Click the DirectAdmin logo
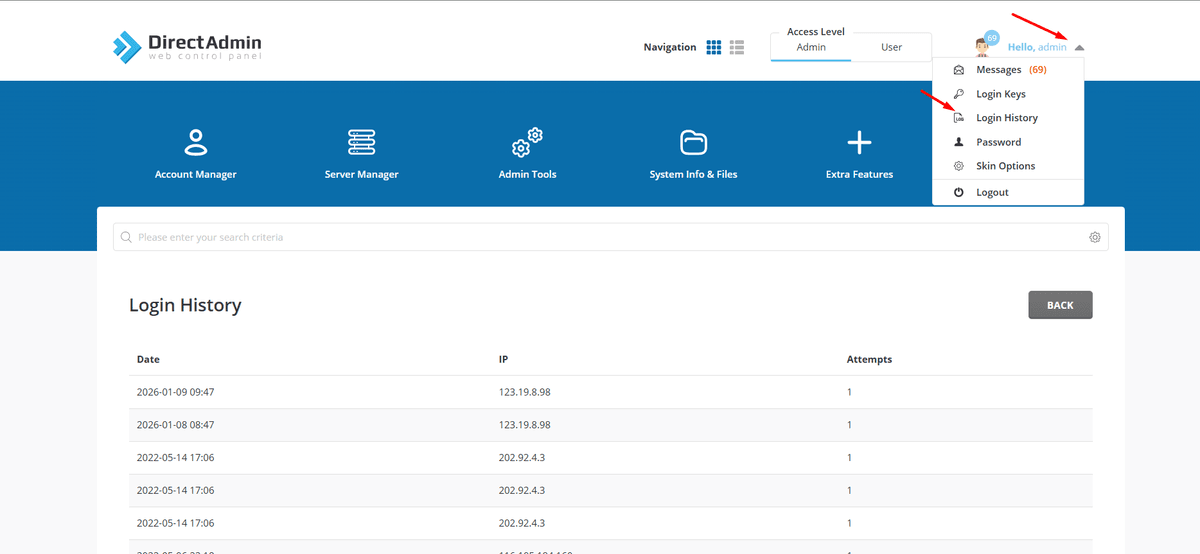The image size is (1200, 554). click(x=187, y=46)
